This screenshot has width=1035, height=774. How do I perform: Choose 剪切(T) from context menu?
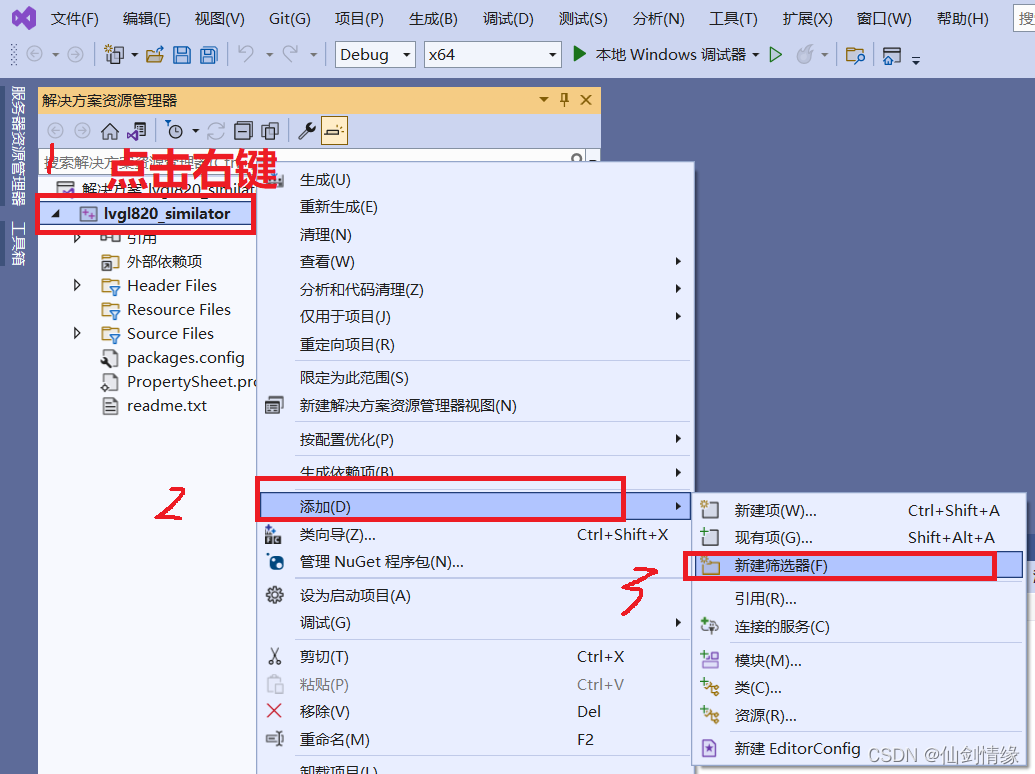[475, 657]
